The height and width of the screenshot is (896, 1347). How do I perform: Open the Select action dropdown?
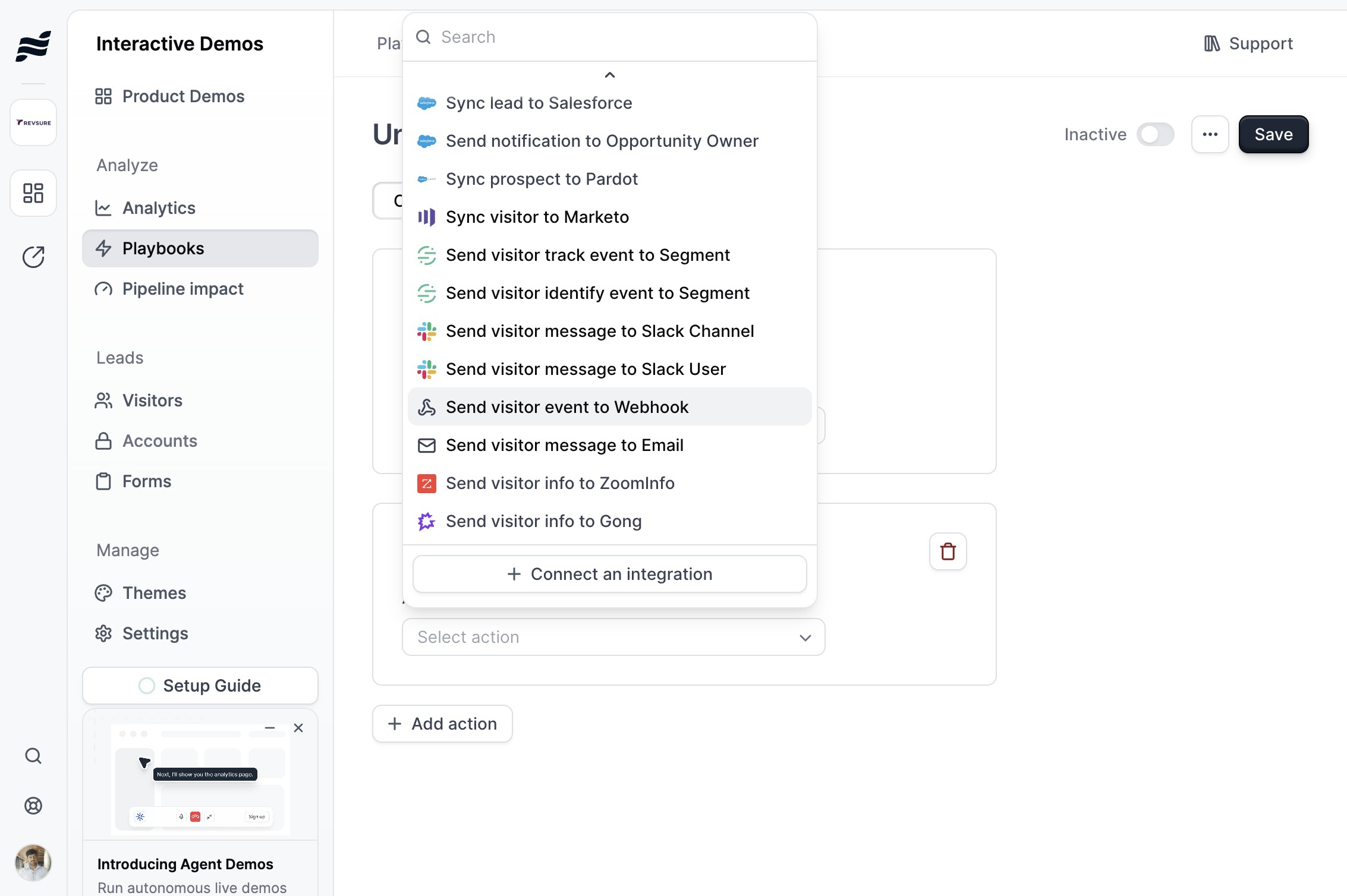613,637
